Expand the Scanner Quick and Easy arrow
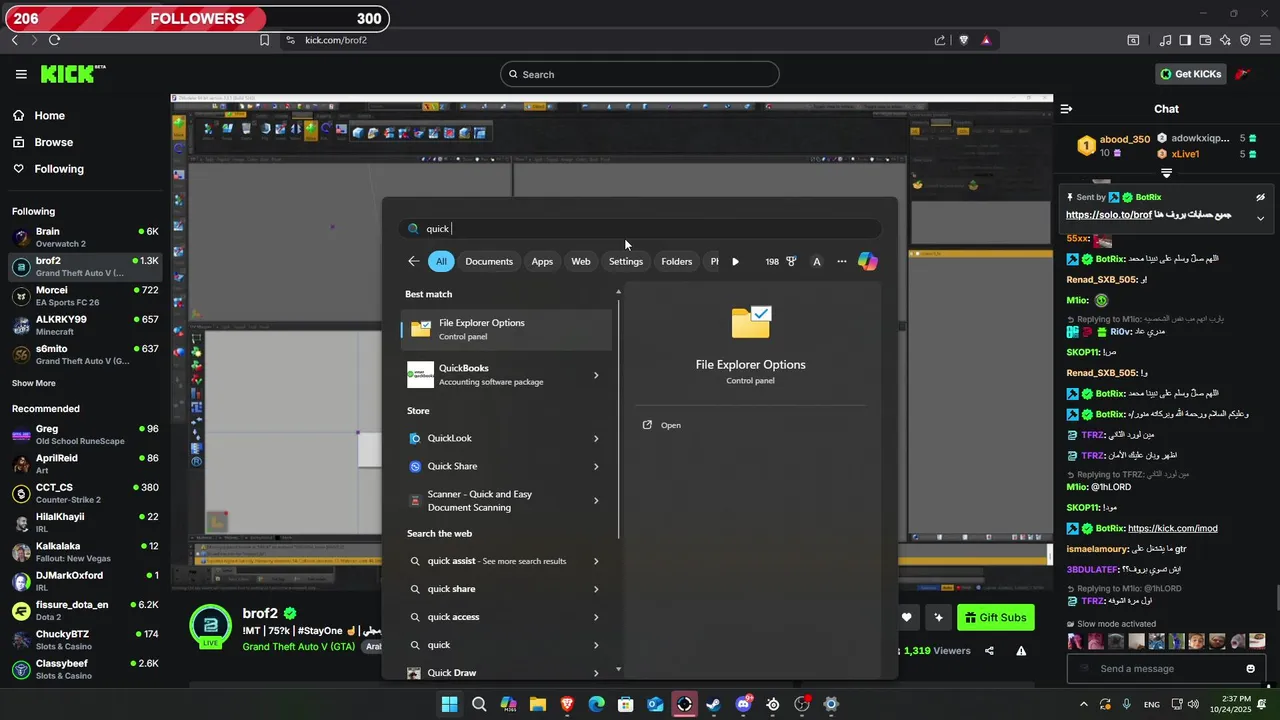1280x720 pixels. (x=596, y=501)
